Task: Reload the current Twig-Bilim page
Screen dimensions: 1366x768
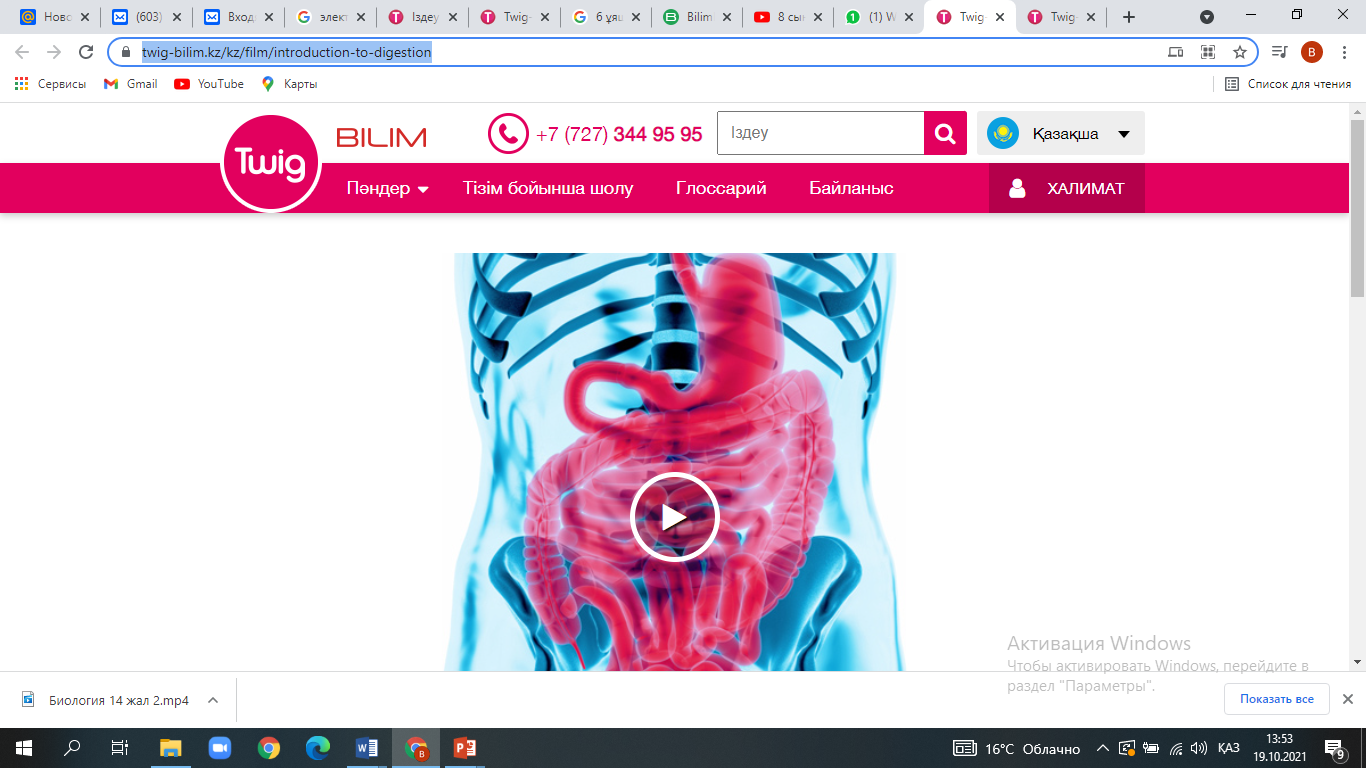Action: [86, 52]
